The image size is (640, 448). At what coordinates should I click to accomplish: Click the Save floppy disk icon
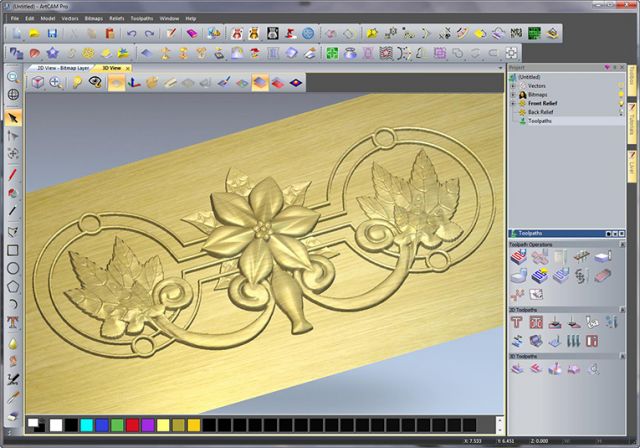(x=52, y=33)
